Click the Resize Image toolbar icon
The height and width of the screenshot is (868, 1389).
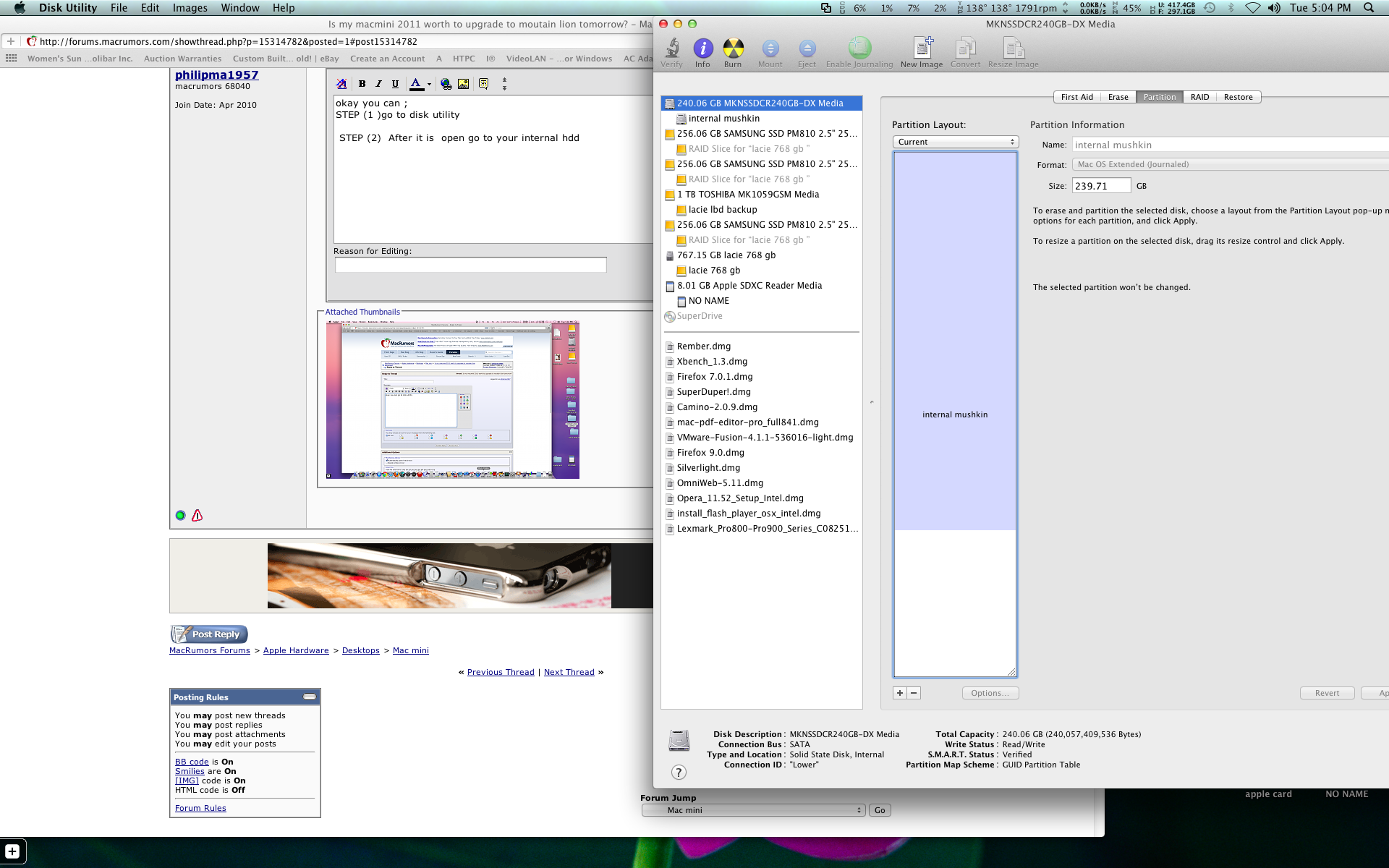pyautogui.click(x=1013, y=48)
